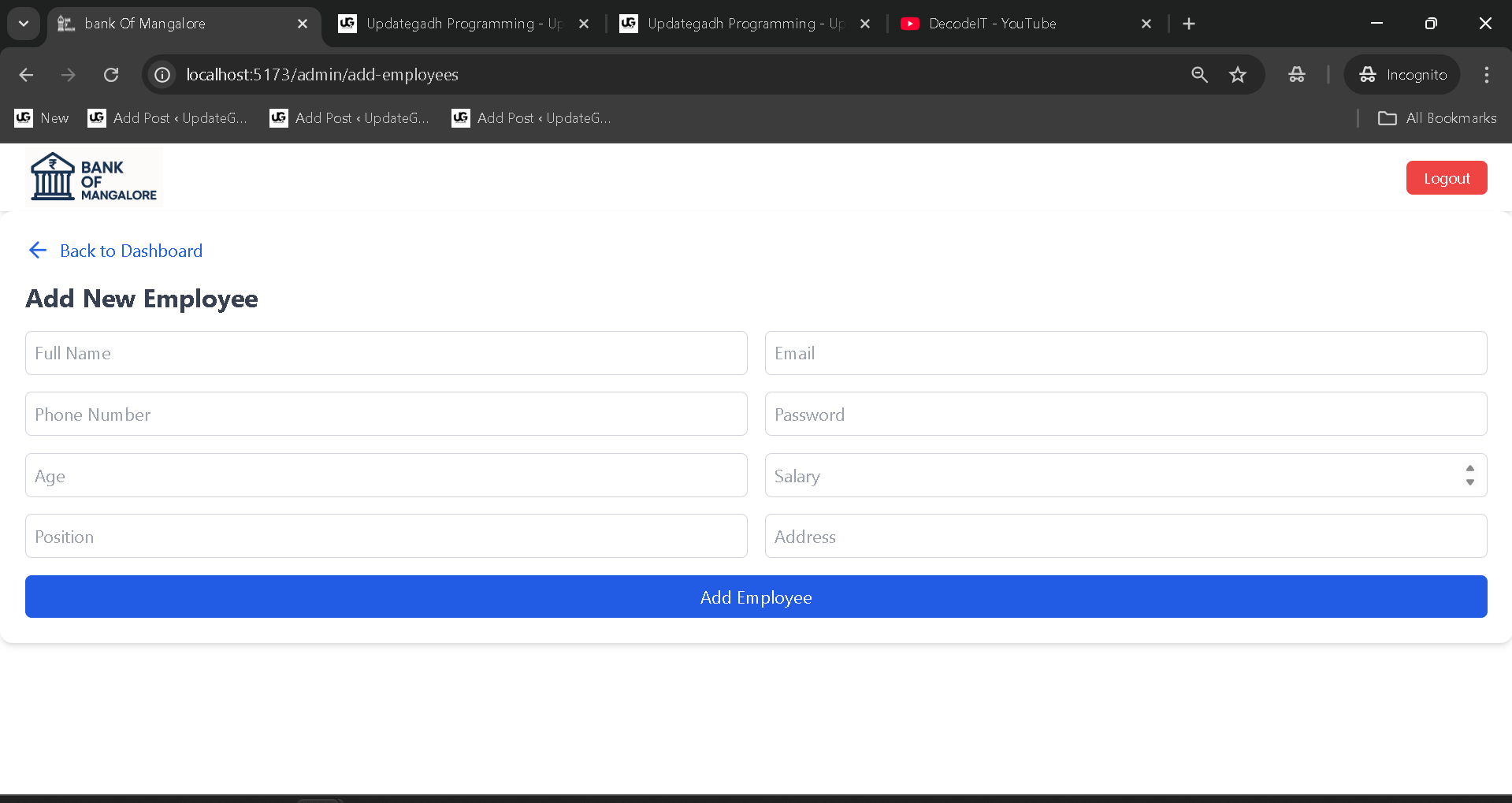
Task: View site information icon in address bar
Action: click(162, 75)
